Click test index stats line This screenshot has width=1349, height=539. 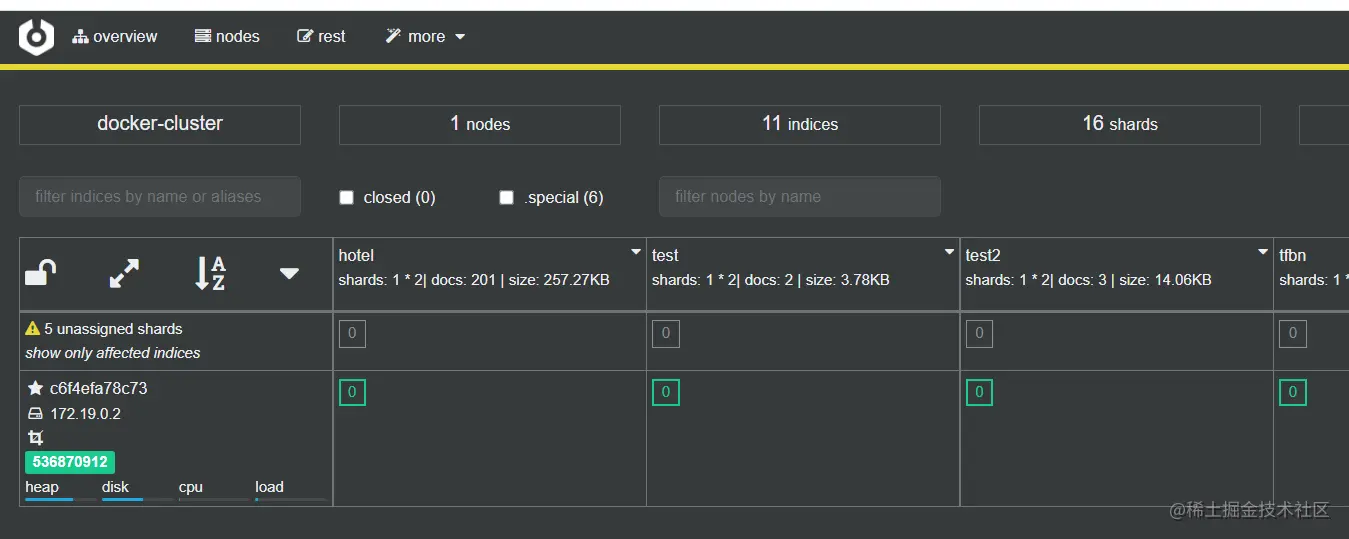click(x=771, y=280)
